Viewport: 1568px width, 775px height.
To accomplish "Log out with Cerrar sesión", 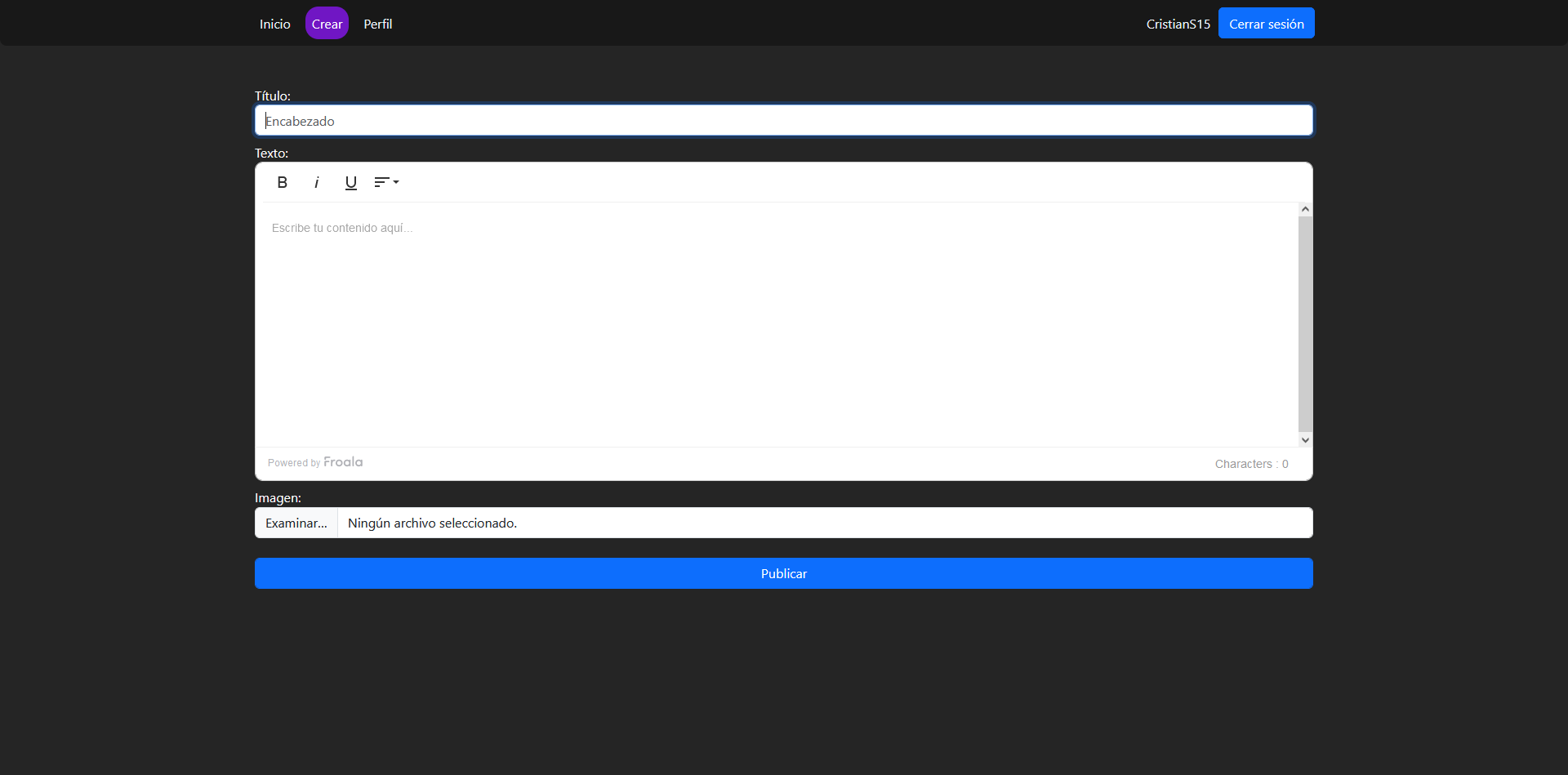I will point(1266,24).
